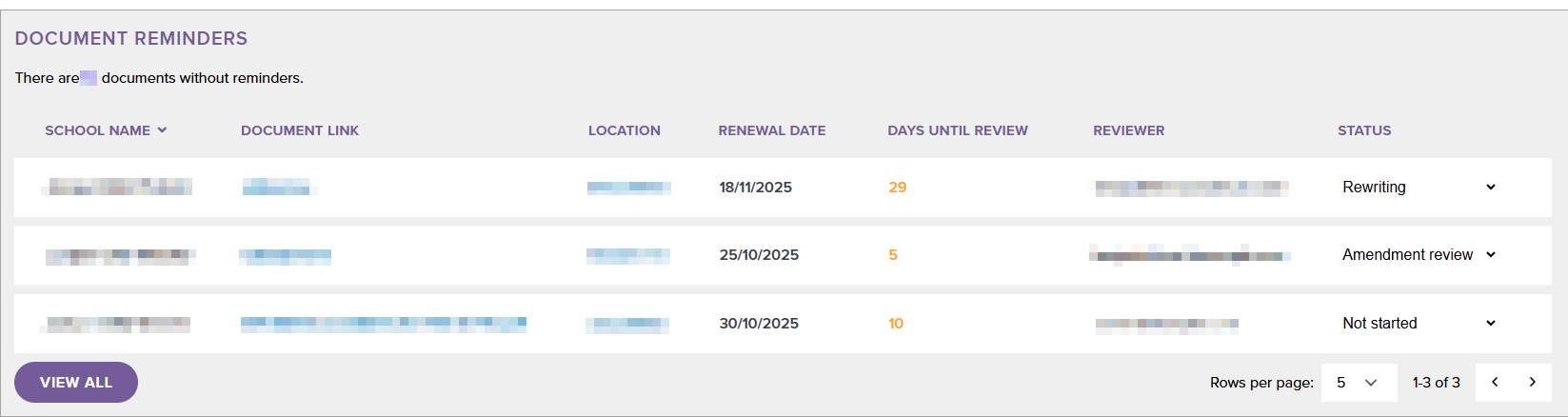
Task: Go to previous page arrow
Action: (x=1495, y=383)
